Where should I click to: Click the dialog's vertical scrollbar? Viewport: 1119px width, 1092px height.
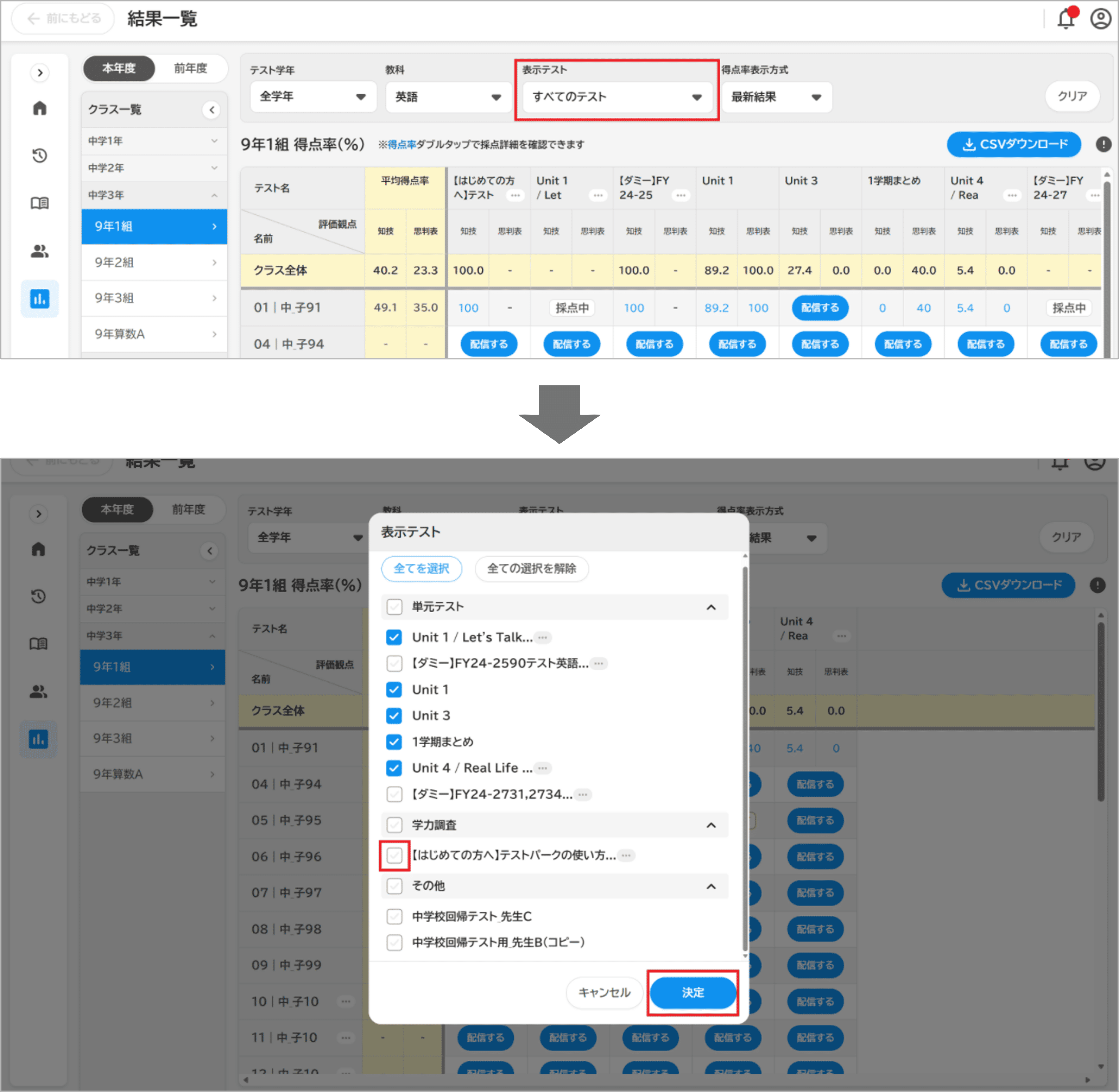tap(745, 757)
